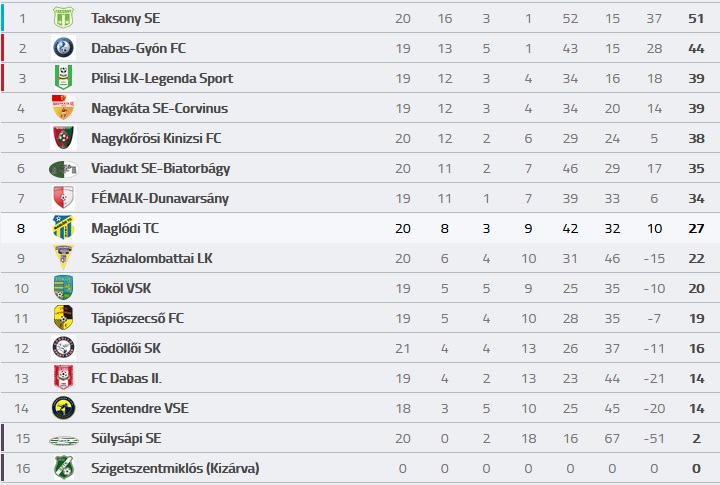Open the Pilisi LK-Legenda Sport team crest

click(63, 78)
